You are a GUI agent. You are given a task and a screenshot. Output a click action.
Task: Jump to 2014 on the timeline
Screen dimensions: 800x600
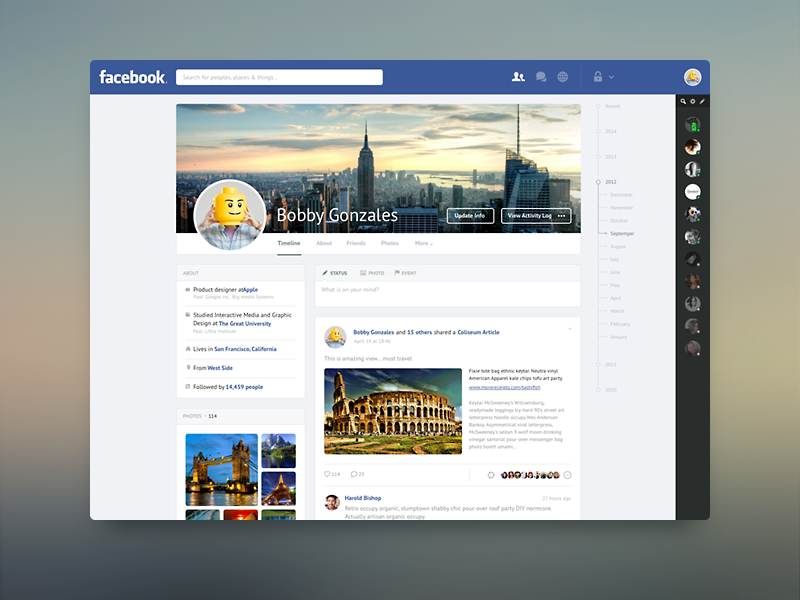[x=611, y=132]
